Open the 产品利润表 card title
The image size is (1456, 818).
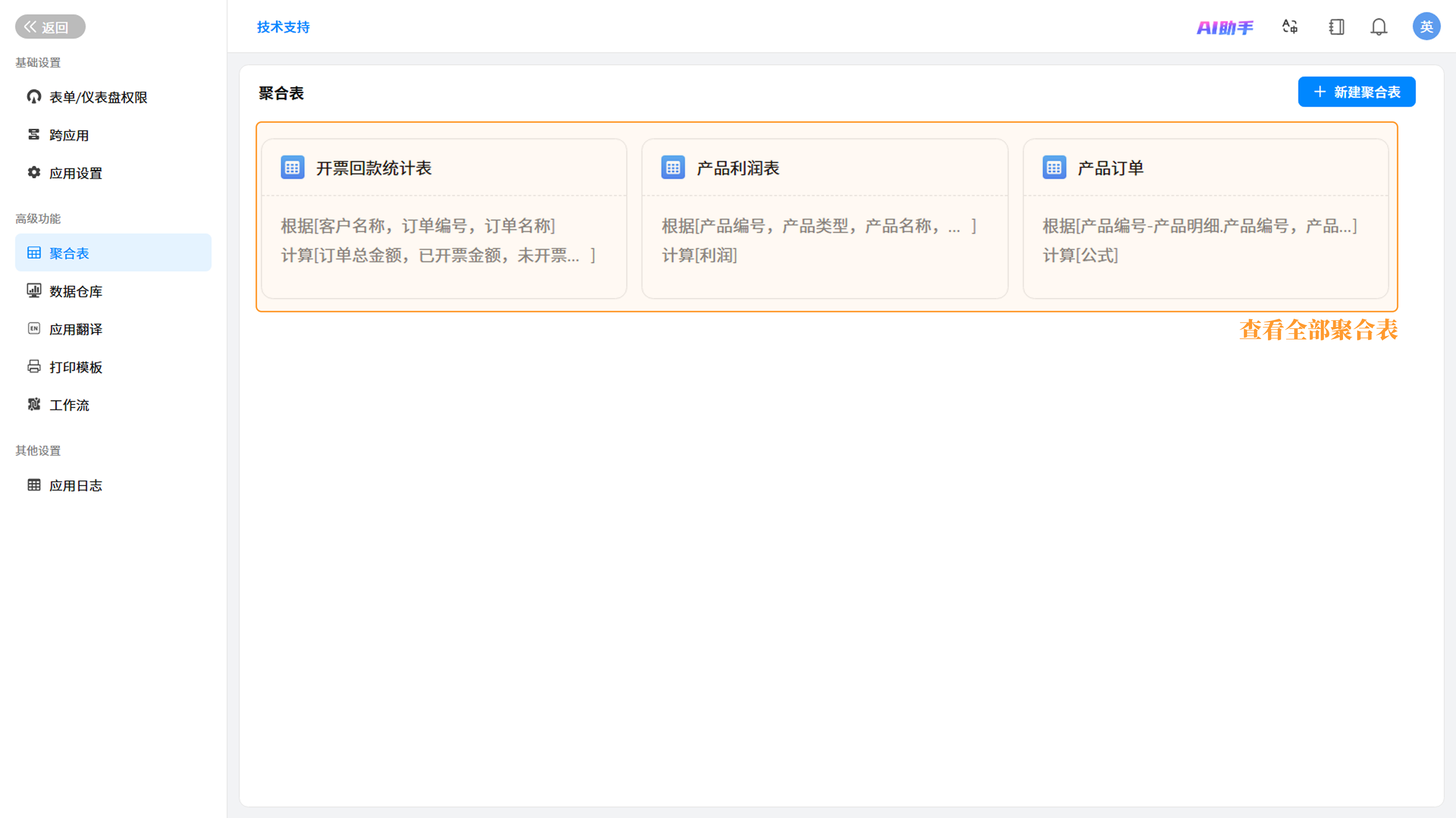pyautogui.click(x=737, y=168)
